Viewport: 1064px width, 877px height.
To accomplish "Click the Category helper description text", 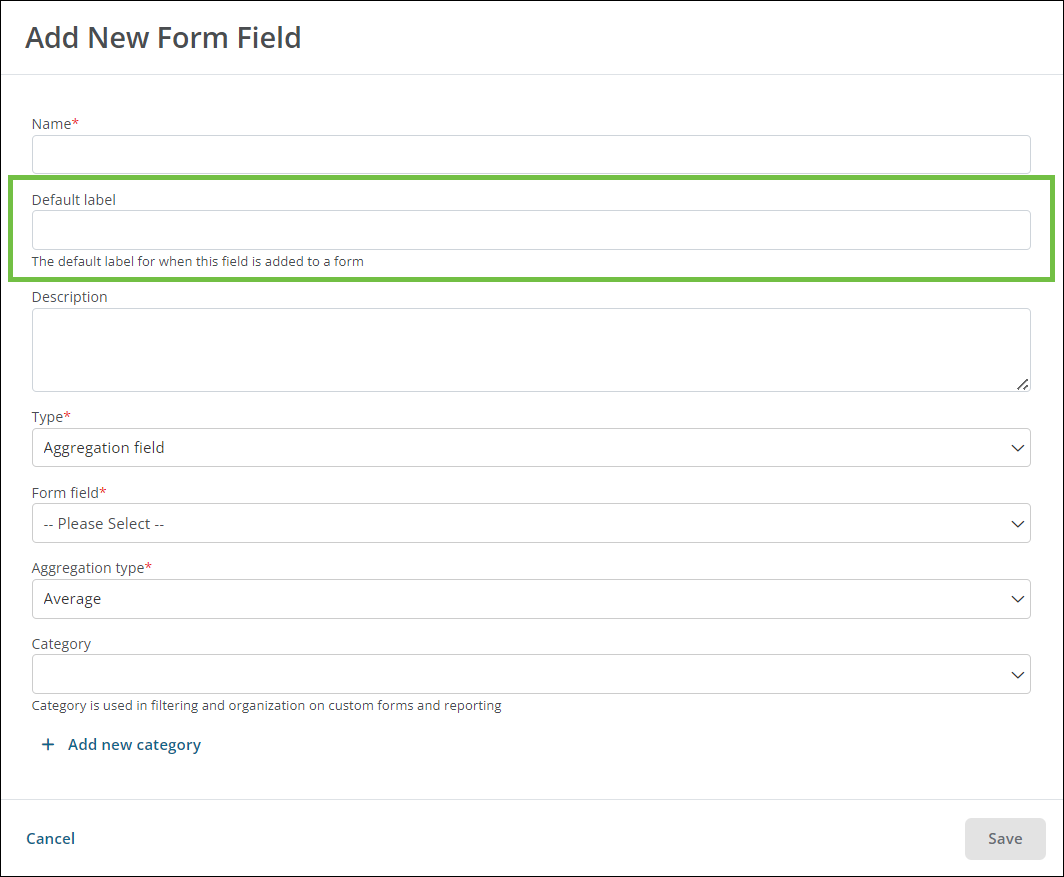I will tap(267, 706).
